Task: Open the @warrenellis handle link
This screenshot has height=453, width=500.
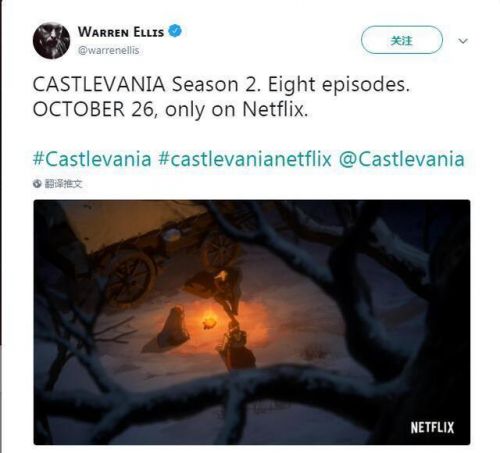Action: [108, 50]
